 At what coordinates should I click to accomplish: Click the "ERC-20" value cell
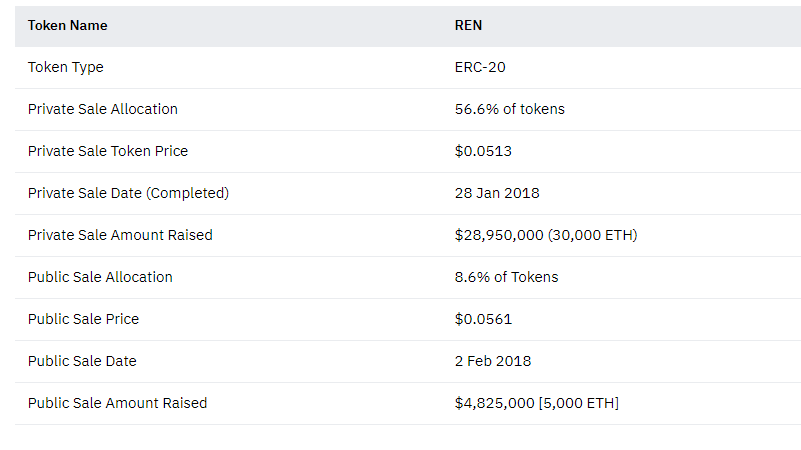coord(479,67)
